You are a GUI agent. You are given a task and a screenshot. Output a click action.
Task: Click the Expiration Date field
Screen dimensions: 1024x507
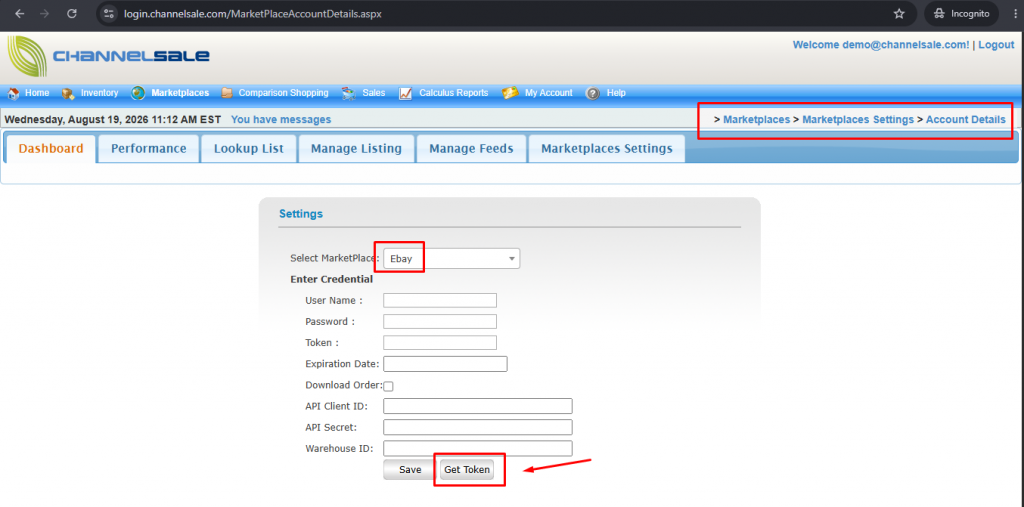[x=445, y=364]
